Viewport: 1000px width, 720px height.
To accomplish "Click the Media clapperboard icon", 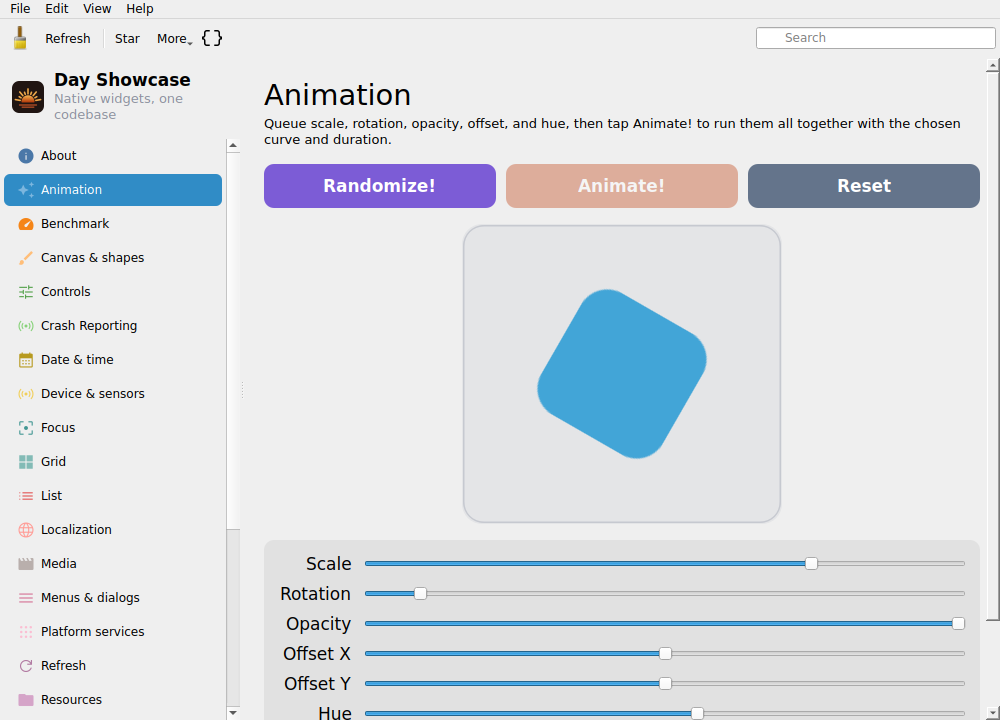I will pos(26,564).
